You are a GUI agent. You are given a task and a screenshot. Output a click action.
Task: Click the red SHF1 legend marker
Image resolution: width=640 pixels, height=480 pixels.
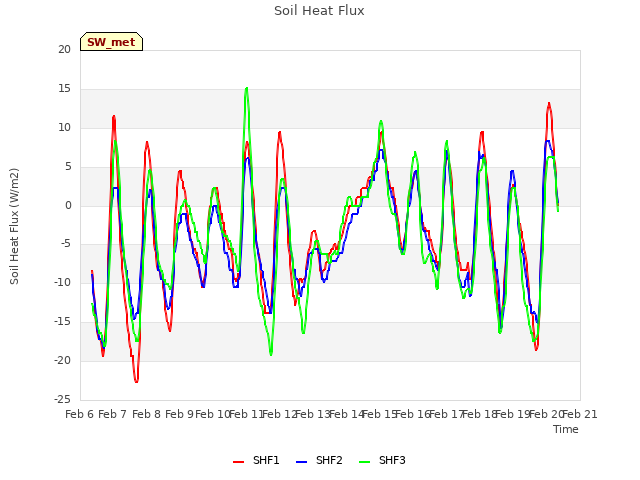click(x=238, y=462)
